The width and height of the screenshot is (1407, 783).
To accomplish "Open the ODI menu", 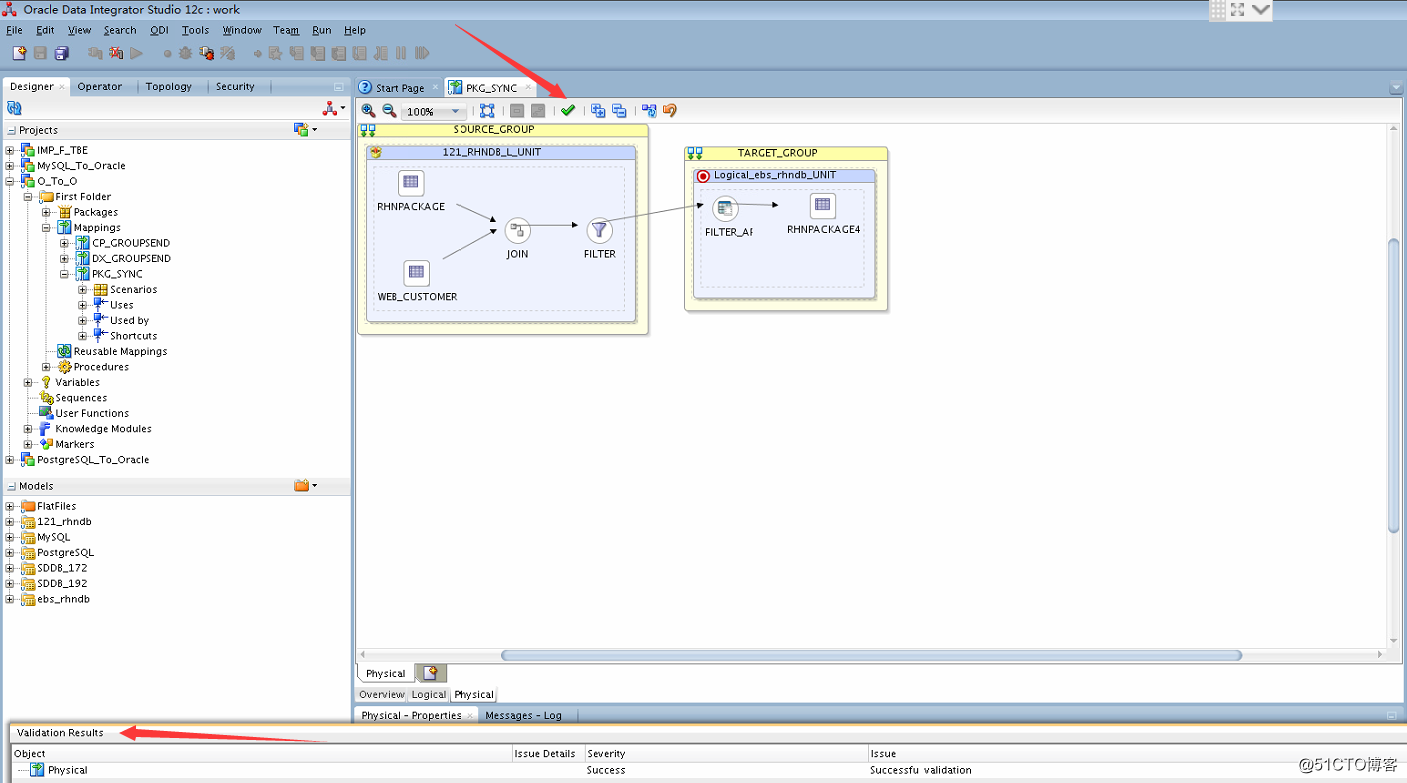I will point(159,30).
